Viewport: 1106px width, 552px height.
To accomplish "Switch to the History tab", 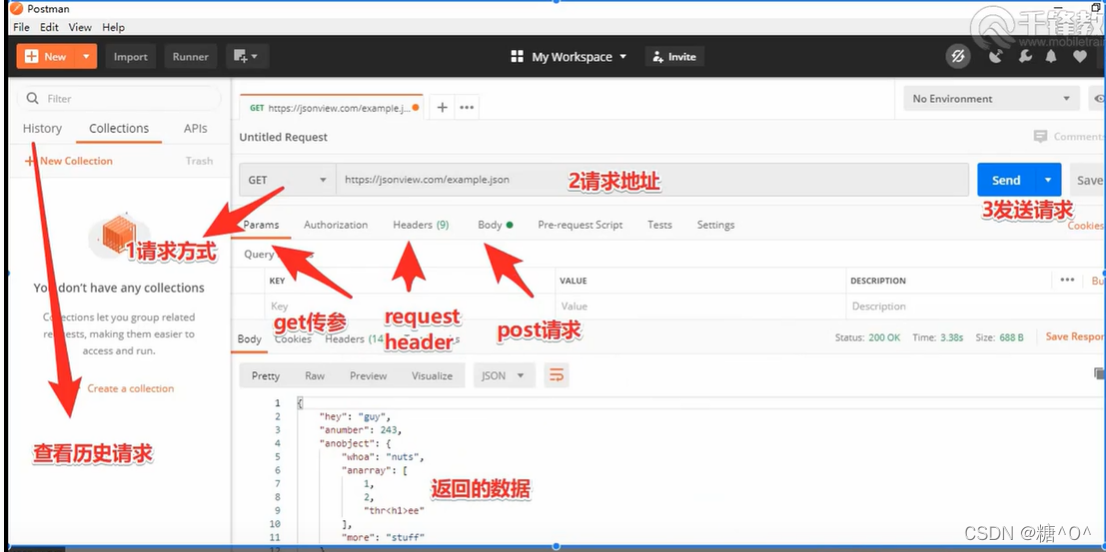I will pos(42,128).
